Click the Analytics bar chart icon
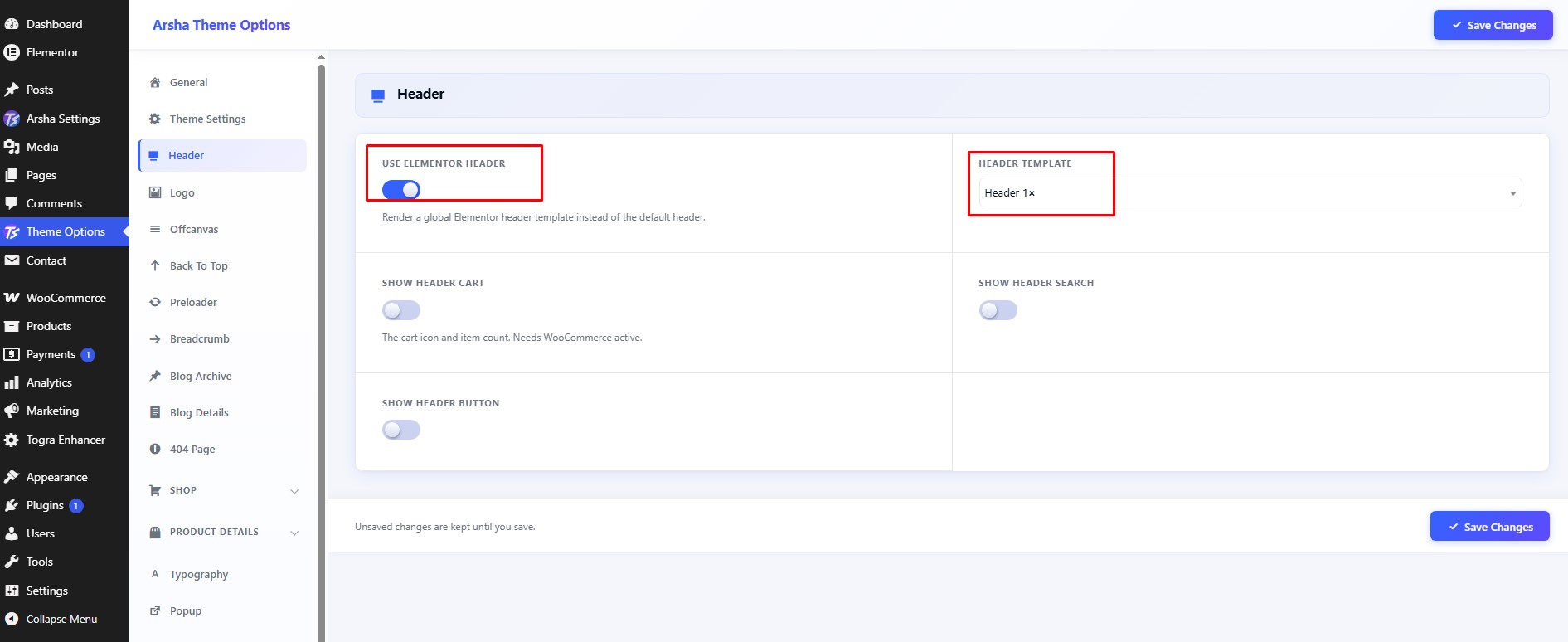The width and height of the screenshot is (1568, 642). click(12, 382)
